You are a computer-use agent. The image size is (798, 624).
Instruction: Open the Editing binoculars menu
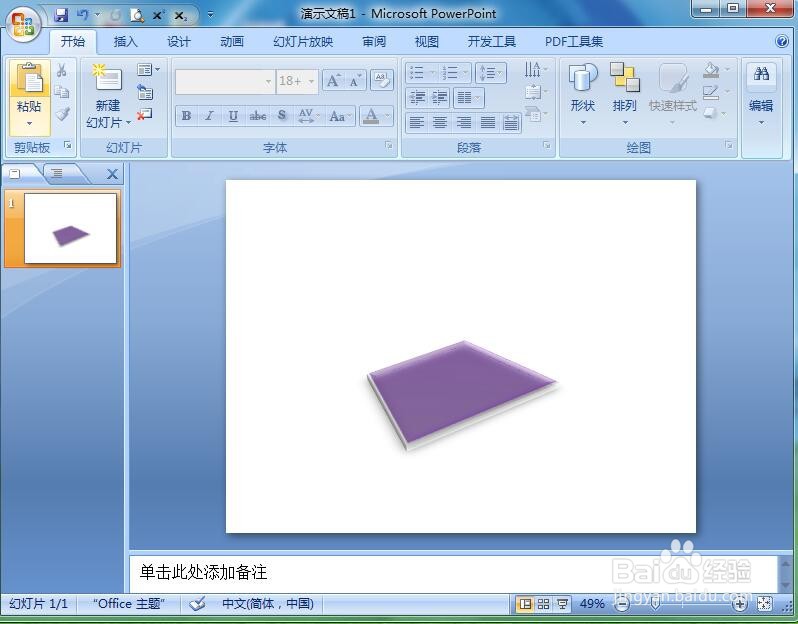(x=761, y=94)
